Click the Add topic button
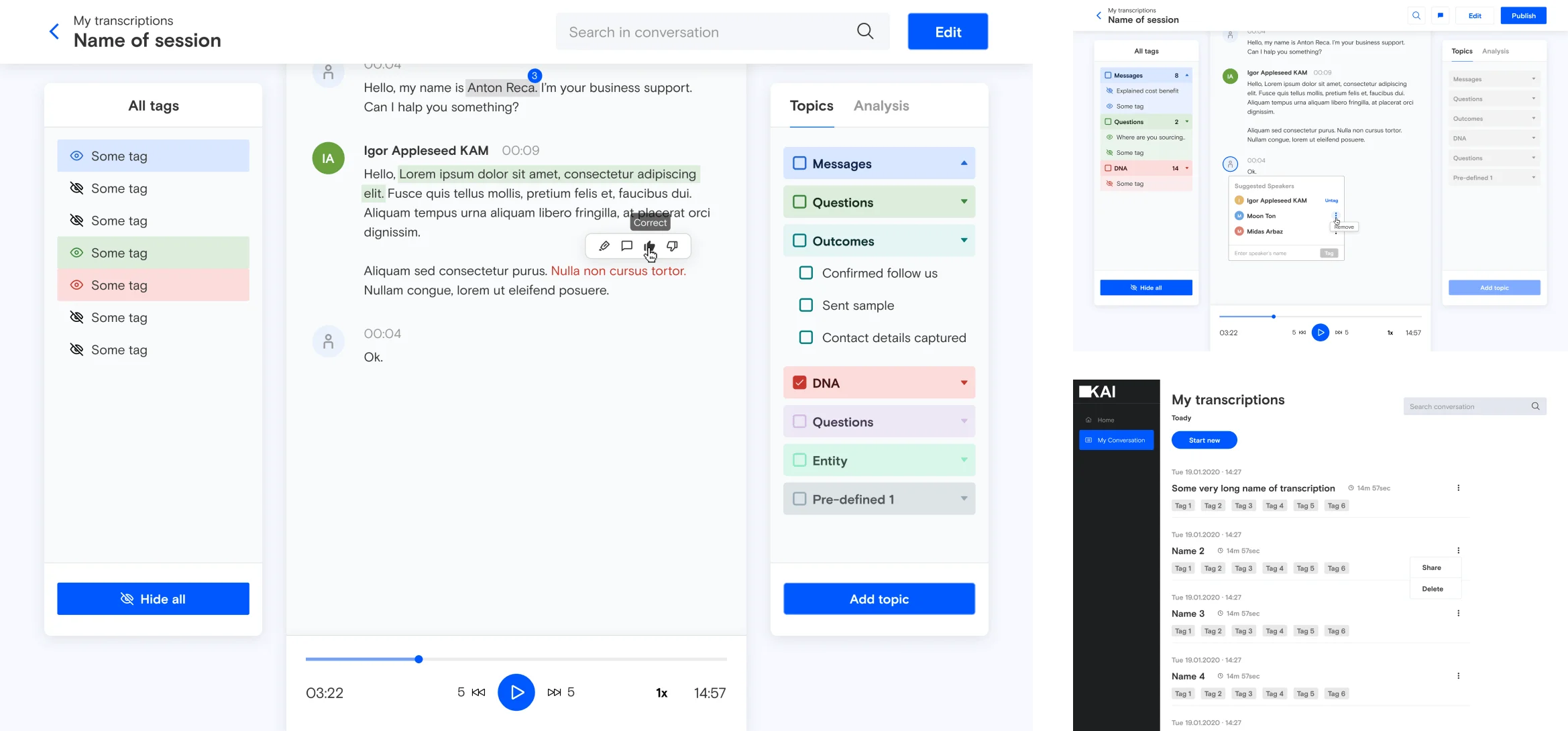Screen dimensions: 1568x731 (879, 599)
